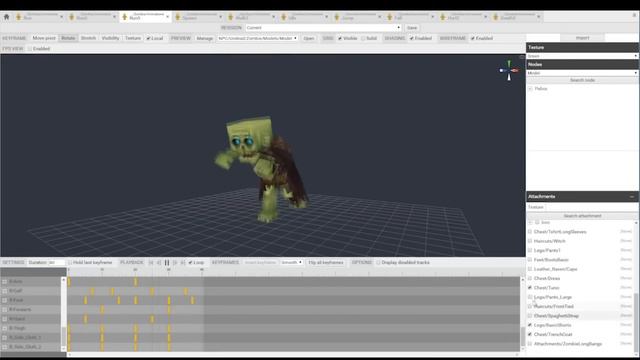Open the preview model dropdown

258,38
